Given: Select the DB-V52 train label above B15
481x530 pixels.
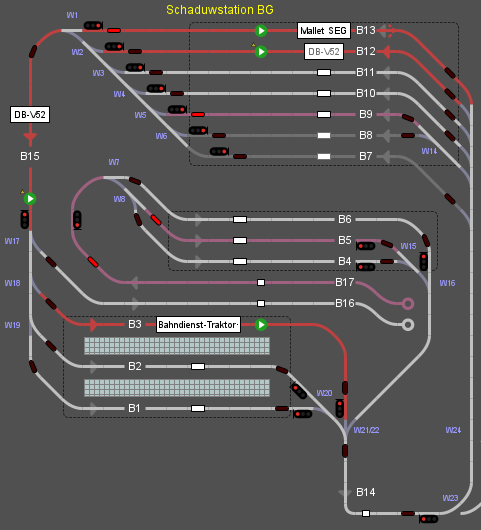Looking at the screenshot, I should (x=30, y=115).
